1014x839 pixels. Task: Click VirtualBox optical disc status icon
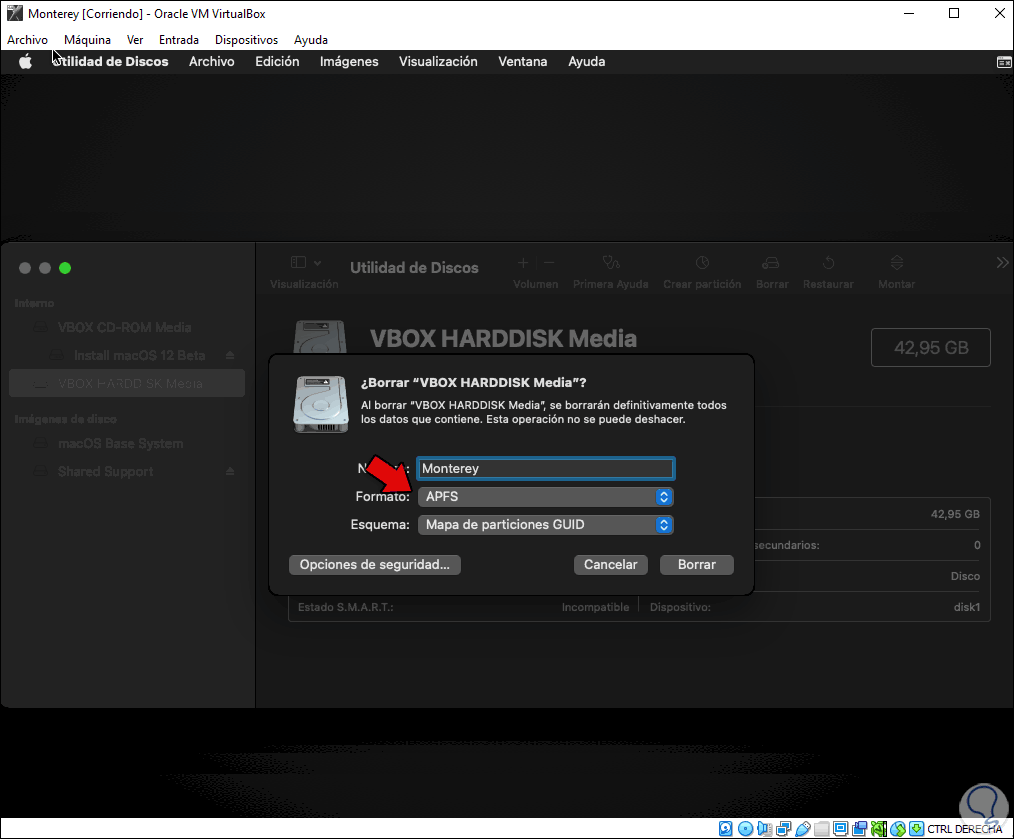point(745,829)
